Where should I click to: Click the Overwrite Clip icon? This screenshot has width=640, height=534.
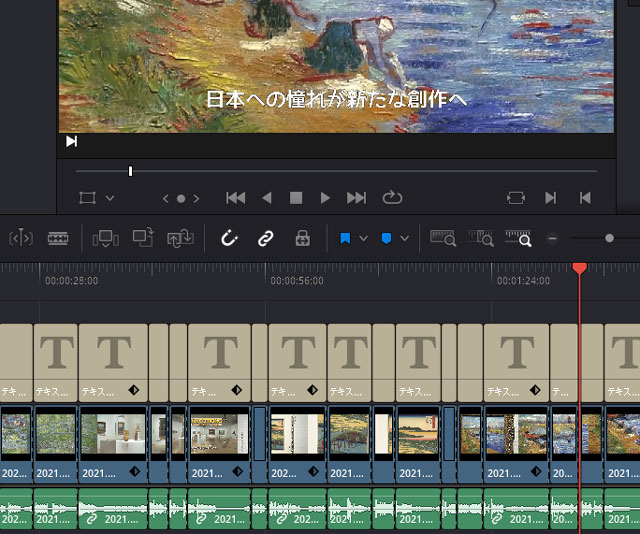[x=143, y=238]
